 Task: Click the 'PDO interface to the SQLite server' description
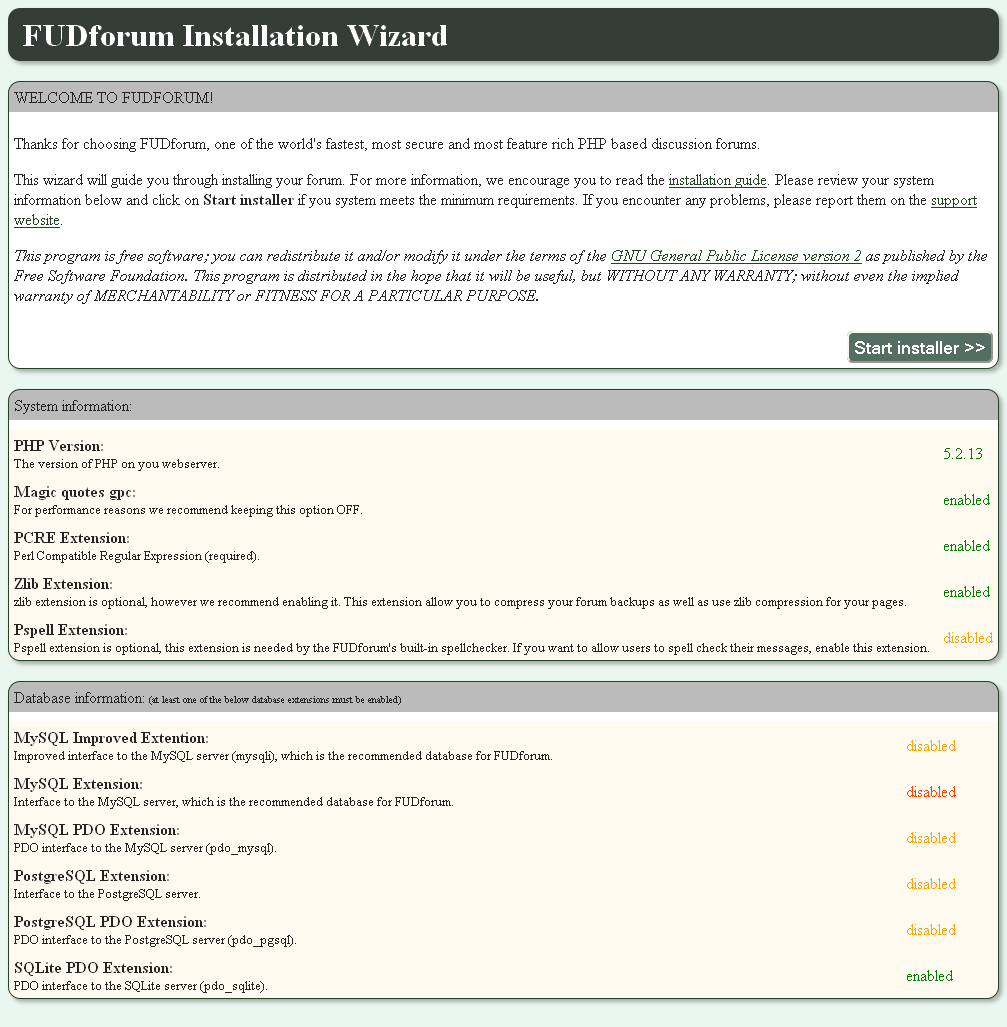coord(140,986)
